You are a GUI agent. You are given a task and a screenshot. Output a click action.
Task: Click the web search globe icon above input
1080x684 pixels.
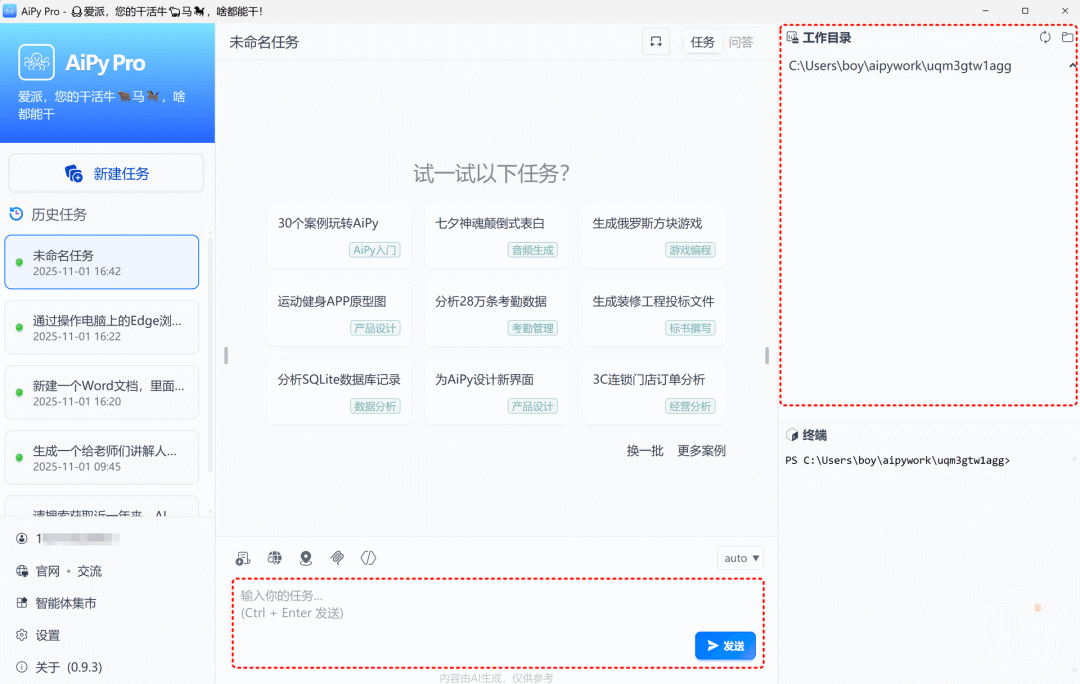(x=275, y=558)
